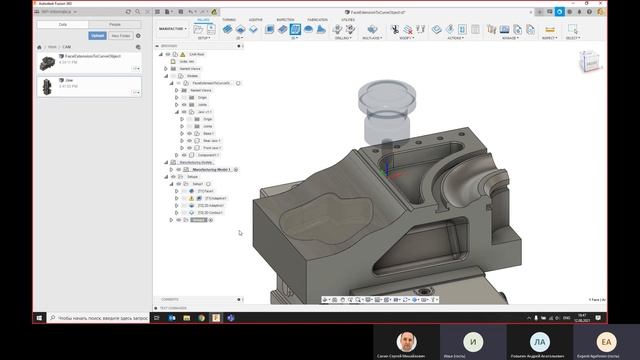Click the highlighted 3D strategy icon
Viewport: 640px width, 360px height.
point(295,29)
